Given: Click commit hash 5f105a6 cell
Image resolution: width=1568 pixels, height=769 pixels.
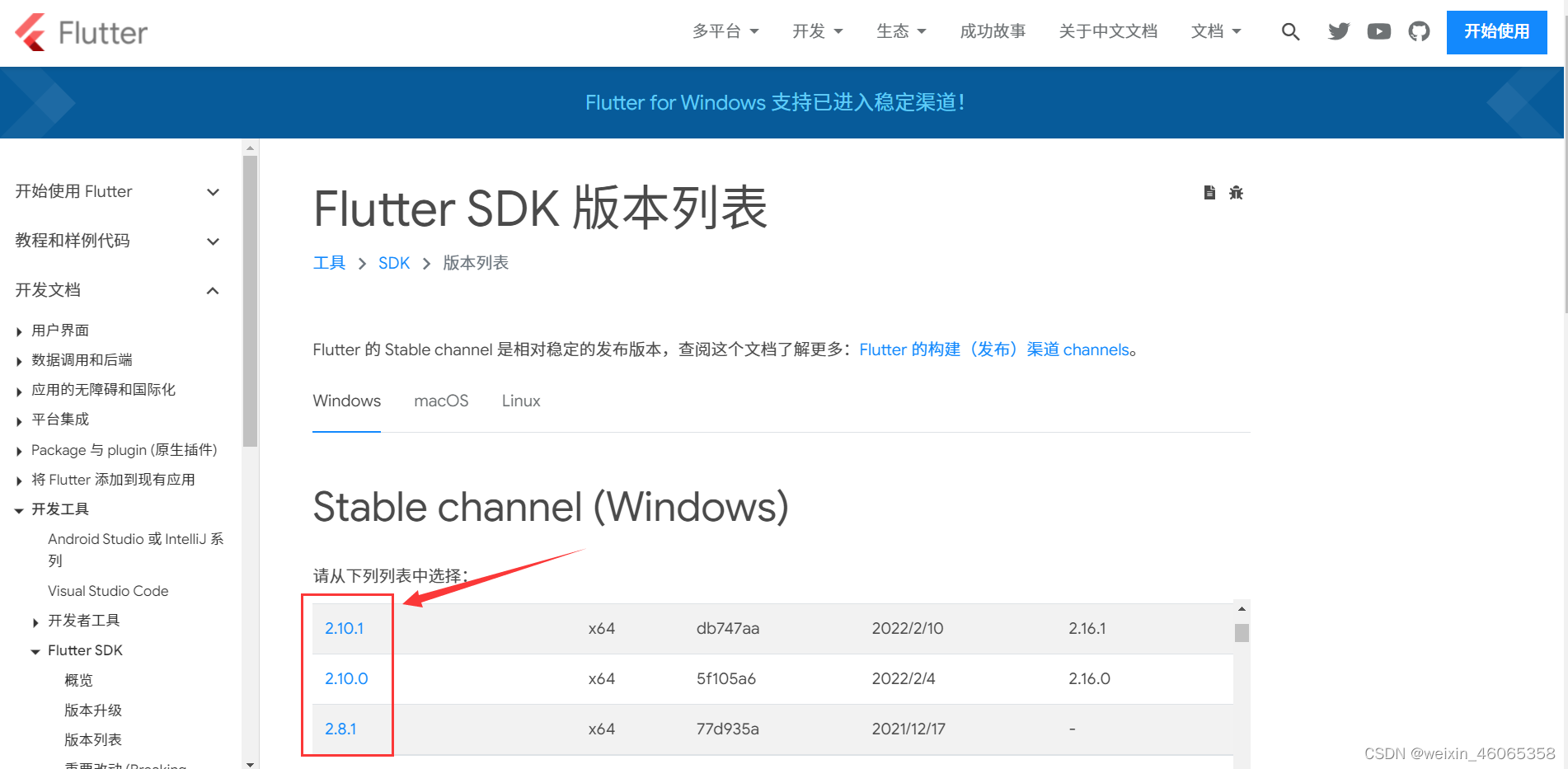Looking at the screenshot, I should click(725, 678).
